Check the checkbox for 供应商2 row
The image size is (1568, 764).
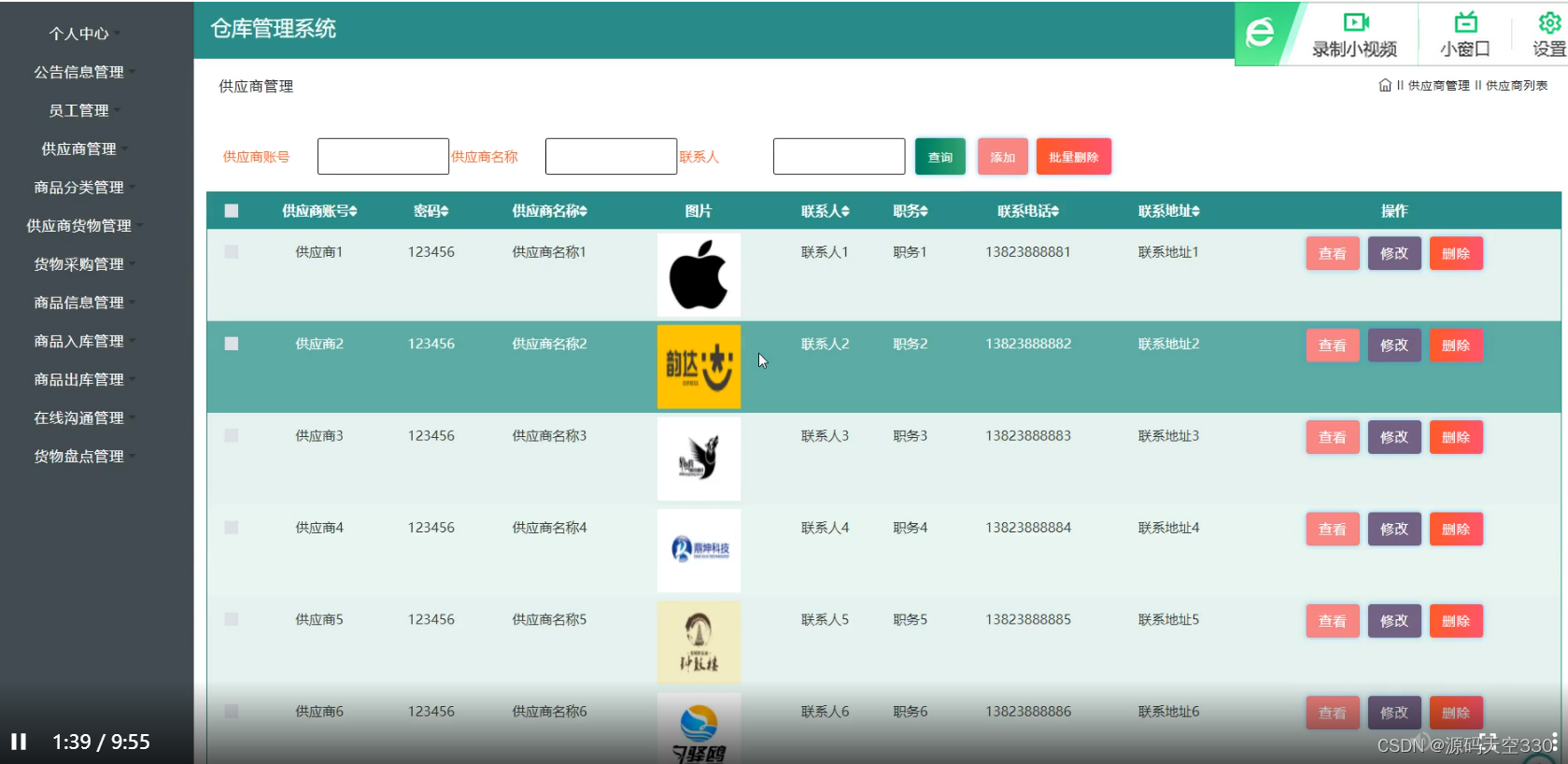[x=232, y=344]
